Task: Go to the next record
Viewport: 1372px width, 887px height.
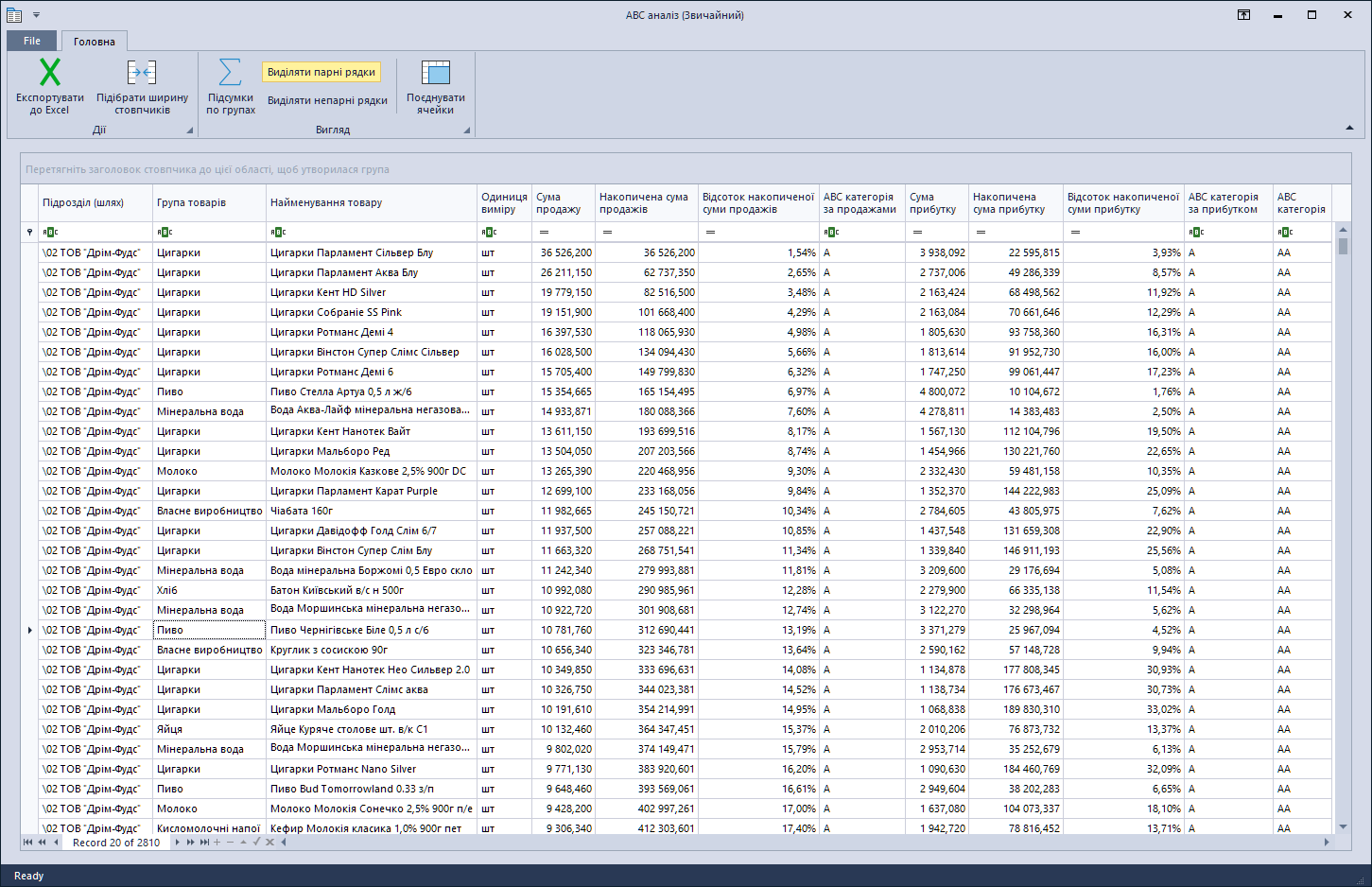Action: coord(177,842)
